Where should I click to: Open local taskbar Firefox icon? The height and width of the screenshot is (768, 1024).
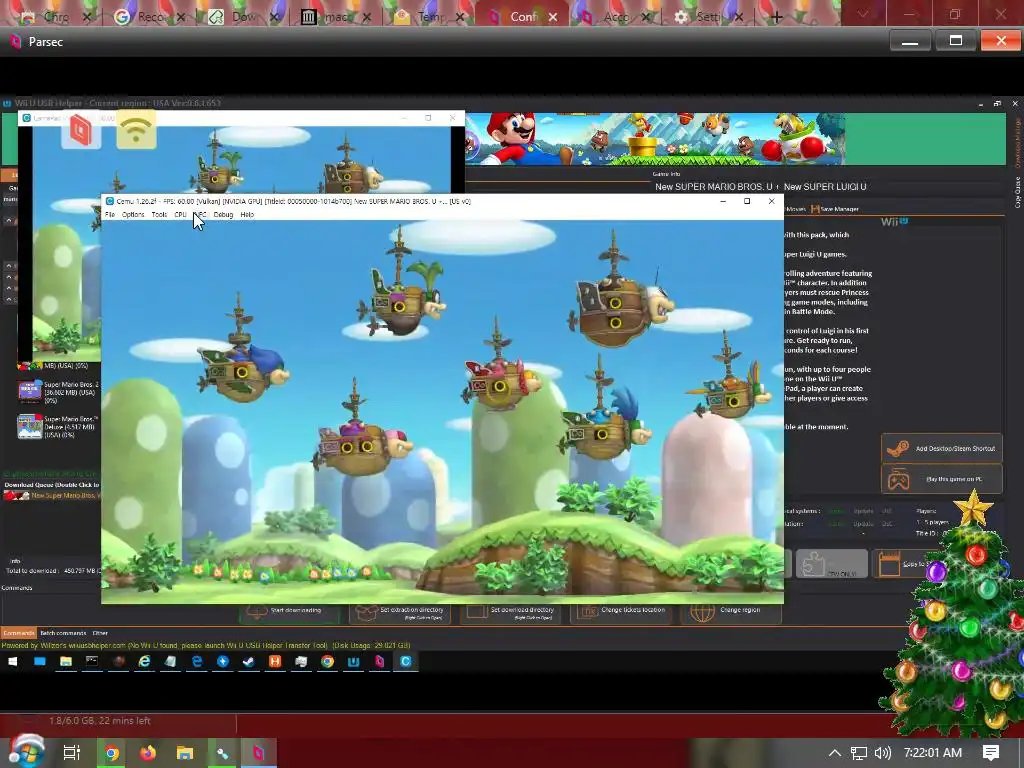click(x=148, y=753)
